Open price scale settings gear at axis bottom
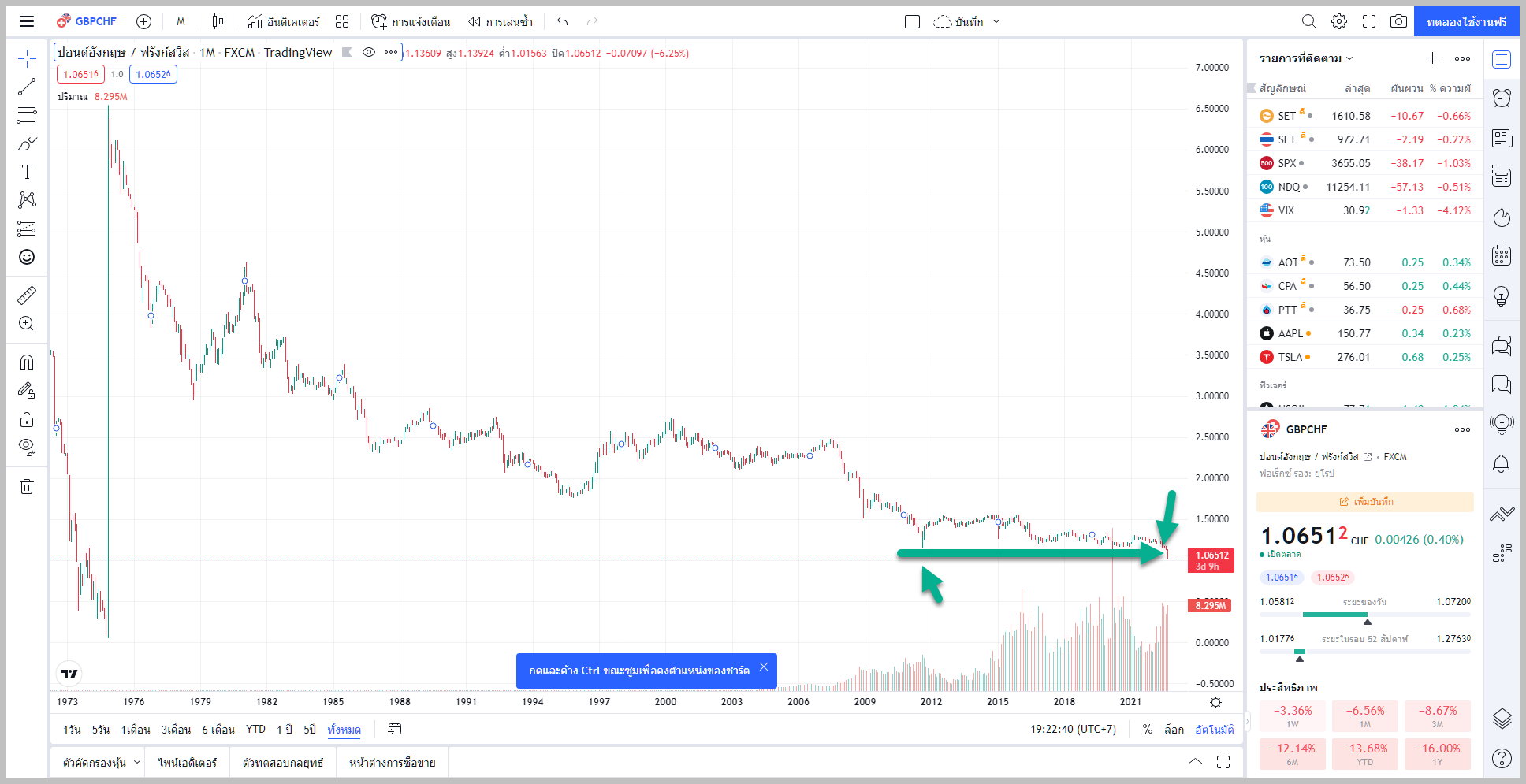This screenshot has width=1526, height=784. point(1215,702)
